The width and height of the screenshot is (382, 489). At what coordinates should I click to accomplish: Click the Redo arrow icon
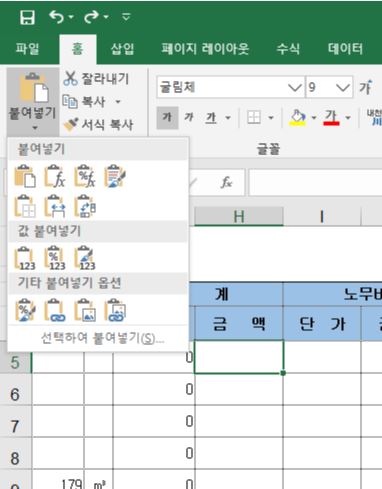click(91, 16)
